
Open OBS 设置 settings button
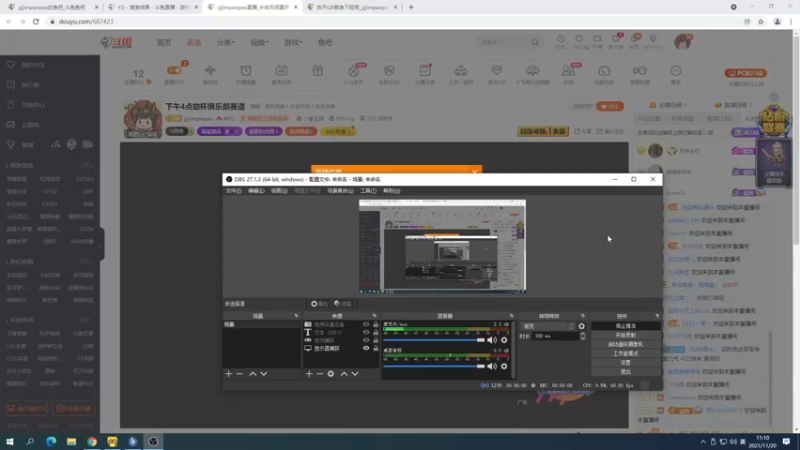coord(626,363)
